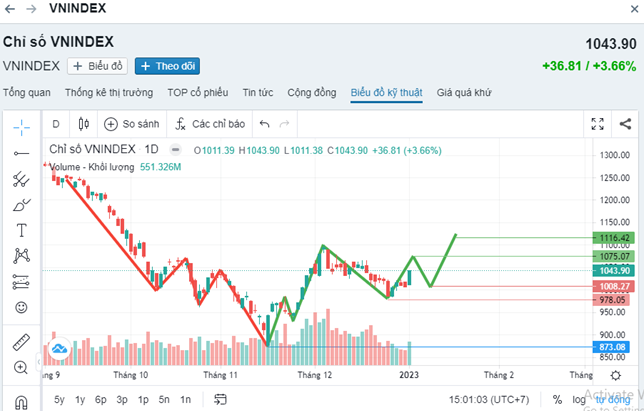644x411 pixels.
Task: Open Các chỉ báo indicators
Action: click(x=210, y=124)
